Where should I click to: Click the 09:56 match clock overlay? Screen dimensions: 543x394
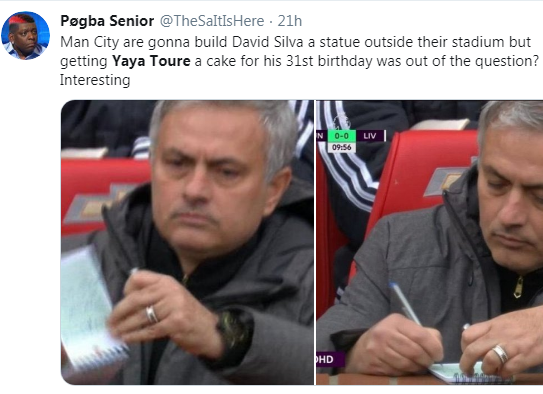pyautogui.click(x=341, y=147)
